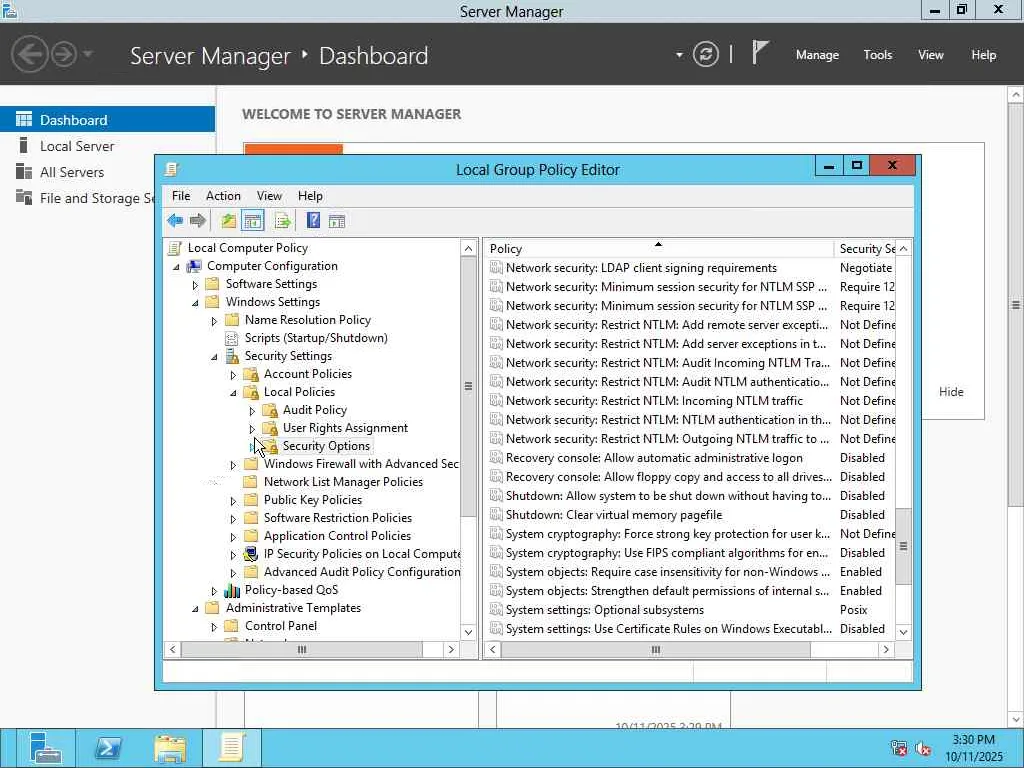1024x768 pixels.
Task: Select the All Servers sidebar icon
Action: (x=24, y=171)
